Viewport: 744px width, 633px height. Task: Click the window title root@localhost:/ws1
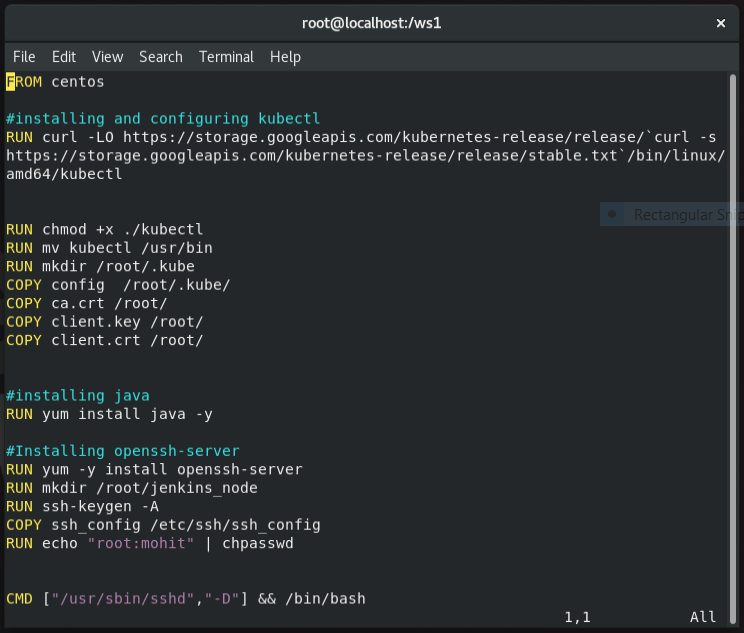click(372, 23)
